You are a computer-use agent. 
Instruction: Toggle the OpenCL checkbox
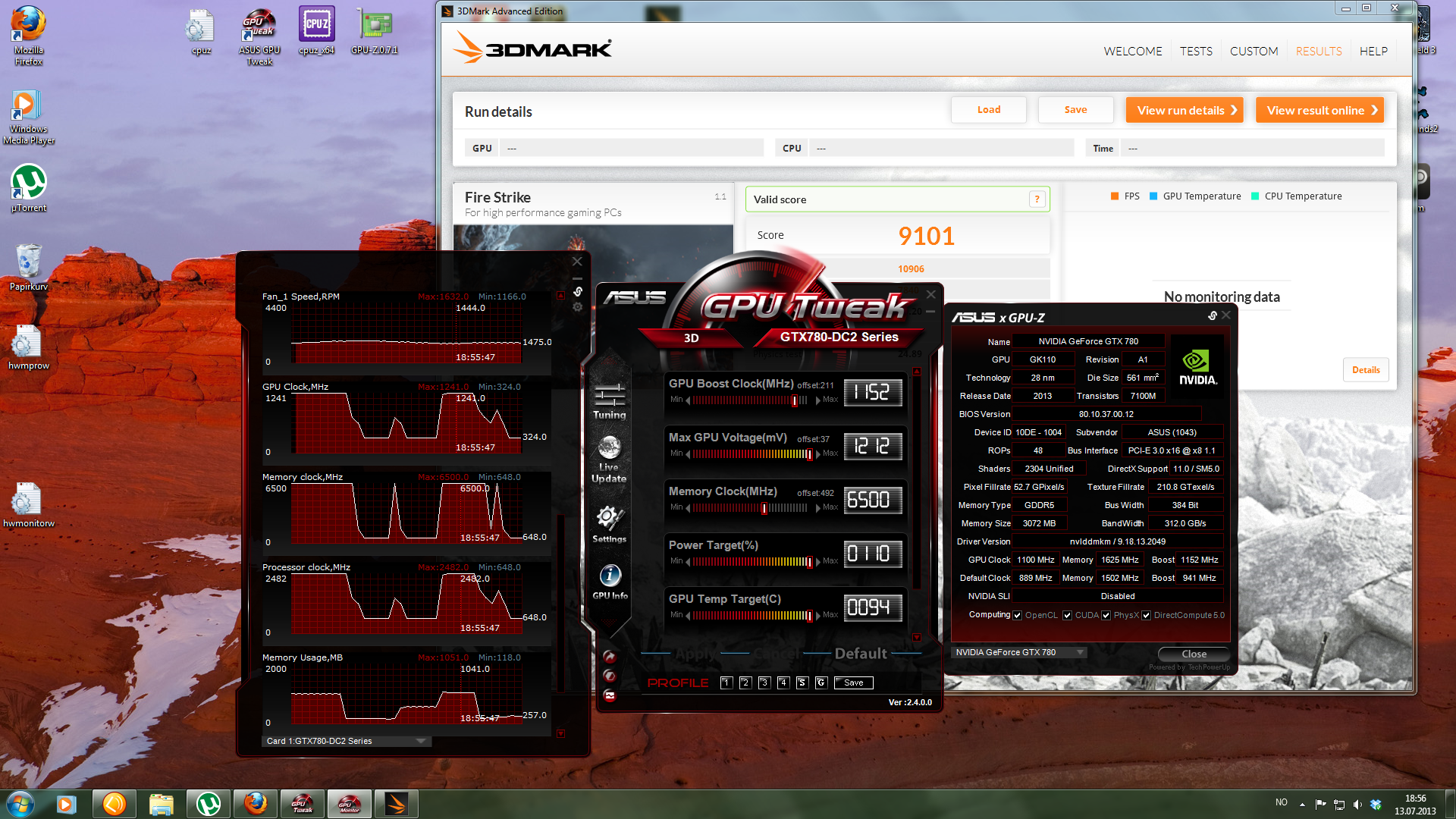[1018, 615]
